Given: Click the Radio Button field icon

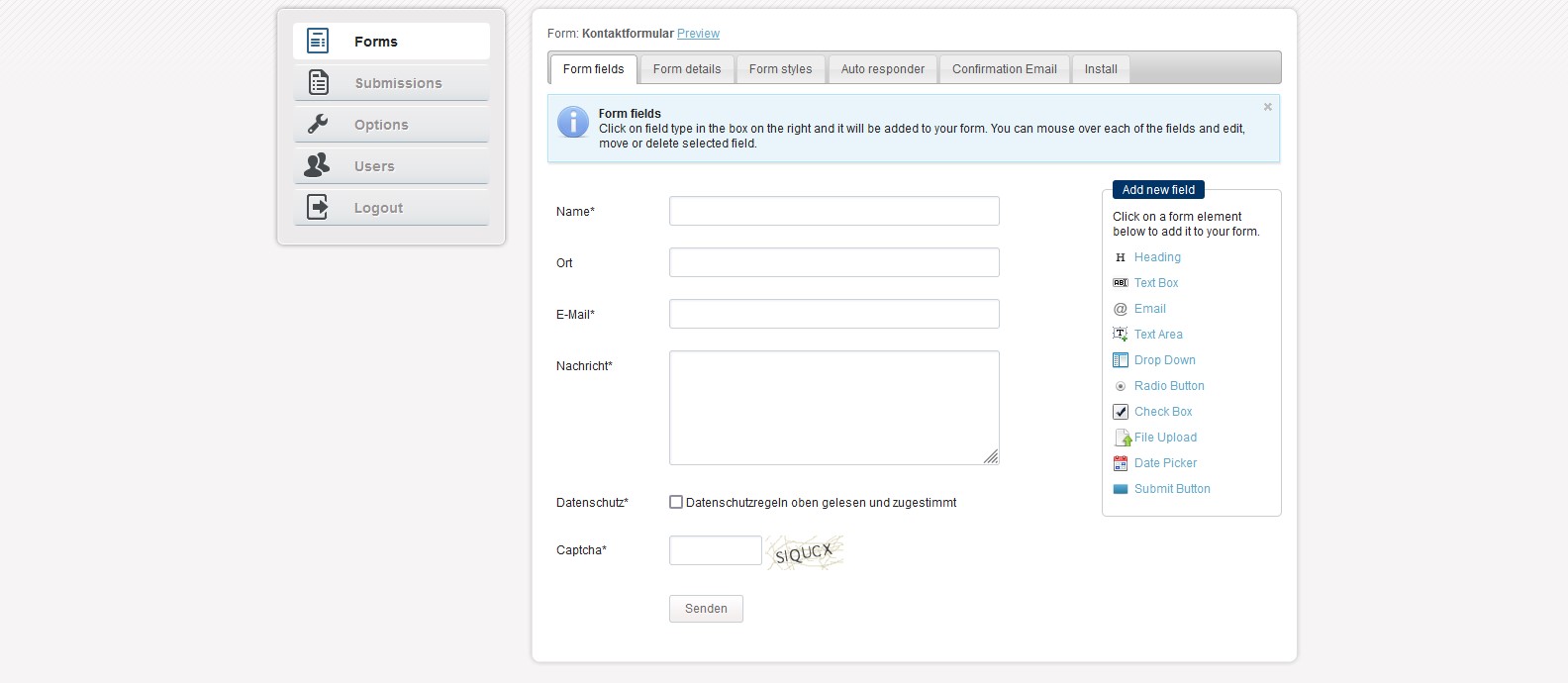Looking at the screenshot, I should [1121, 386].
